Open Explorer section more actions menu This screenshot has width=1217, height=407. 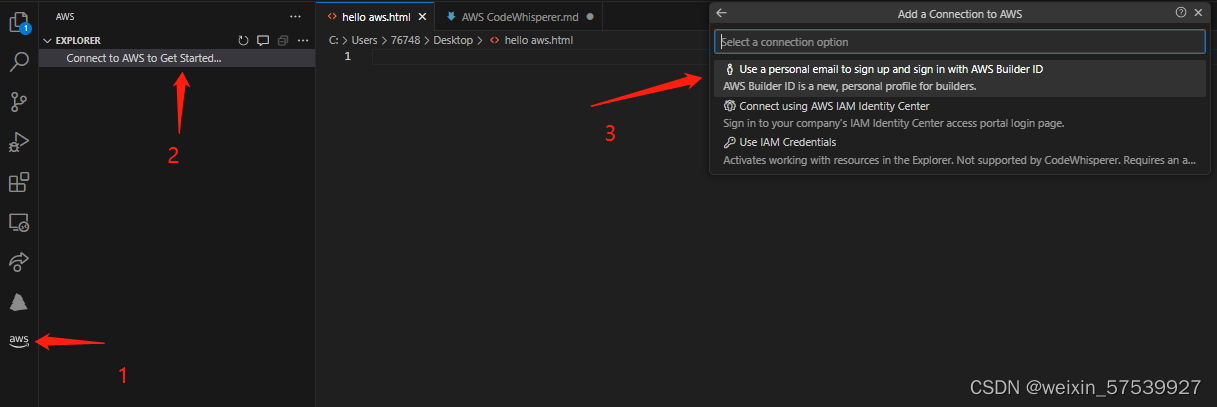coord(302,41)
